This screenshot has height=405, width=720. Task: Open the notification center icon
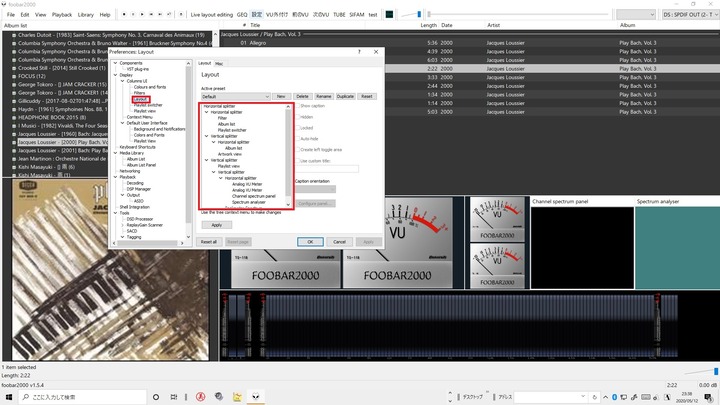tap(709, 397)
